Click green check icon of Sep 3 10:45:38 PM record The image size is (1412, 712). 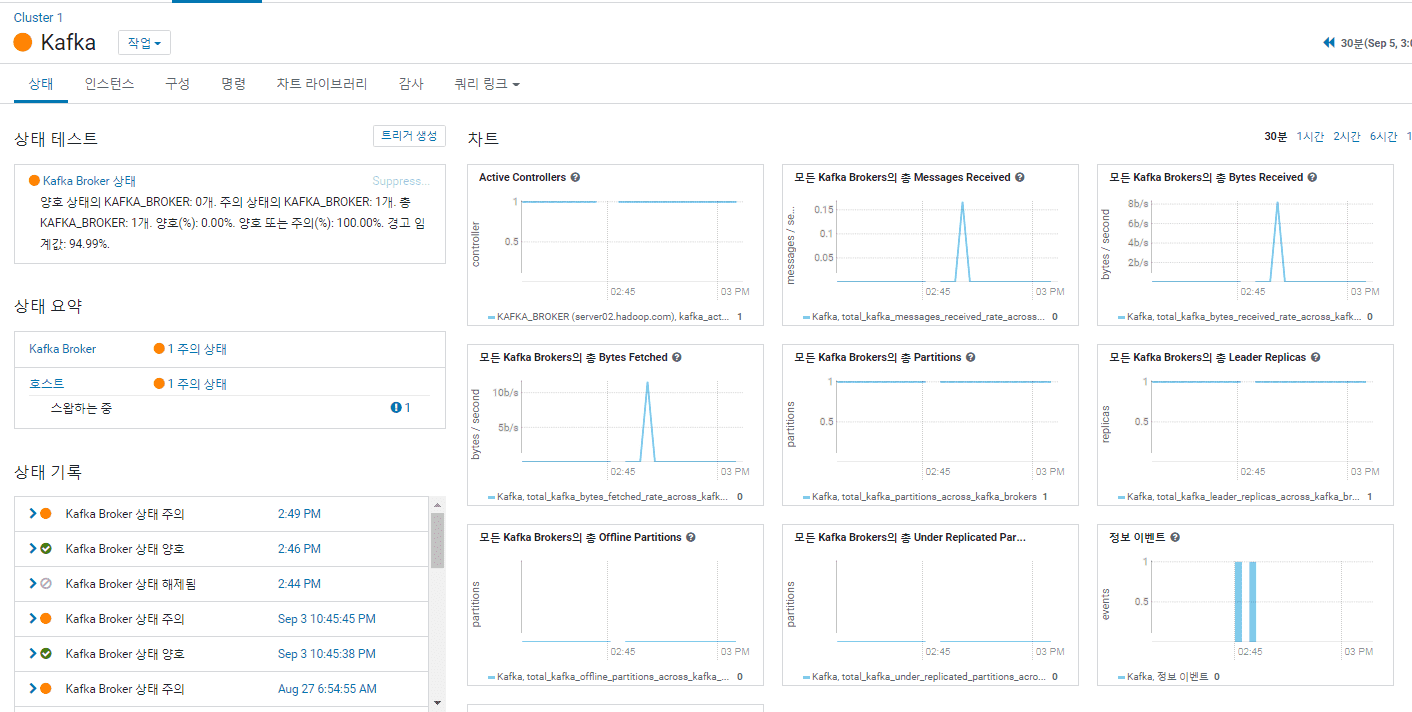pos(46,654)
